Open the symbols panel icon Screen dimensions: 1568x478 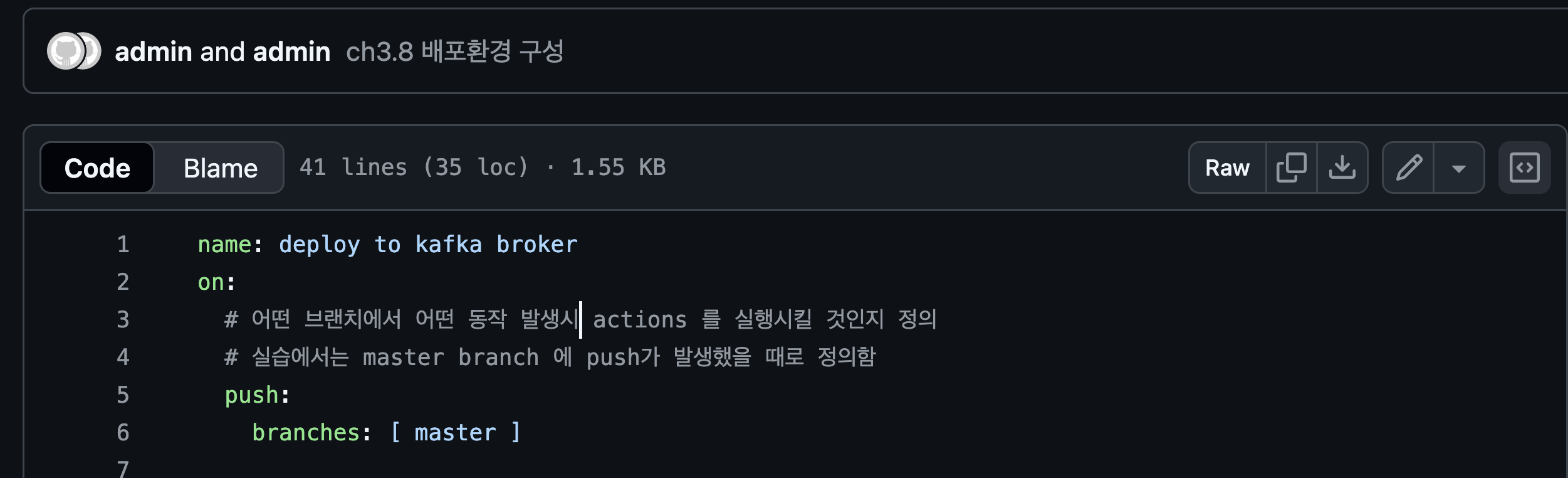1524,167
